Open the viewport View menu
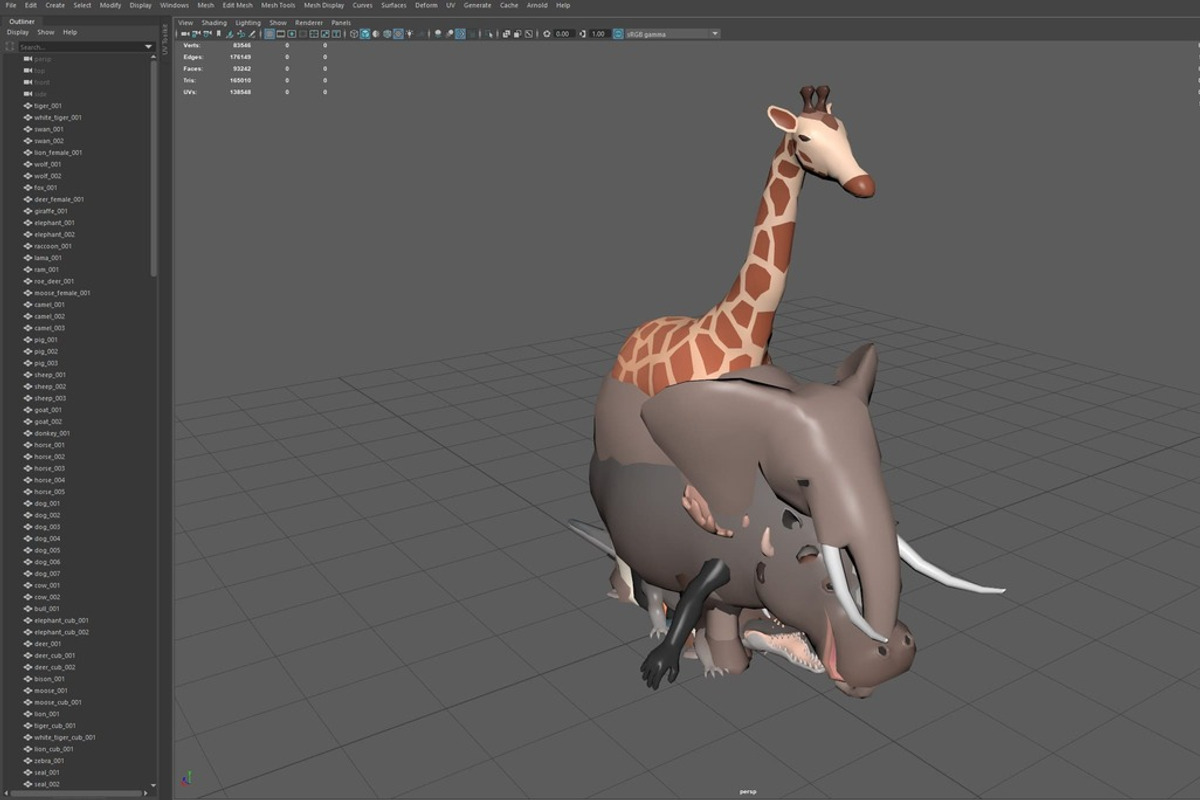Screen dimensions: 1200x800 tap(185, 22)
